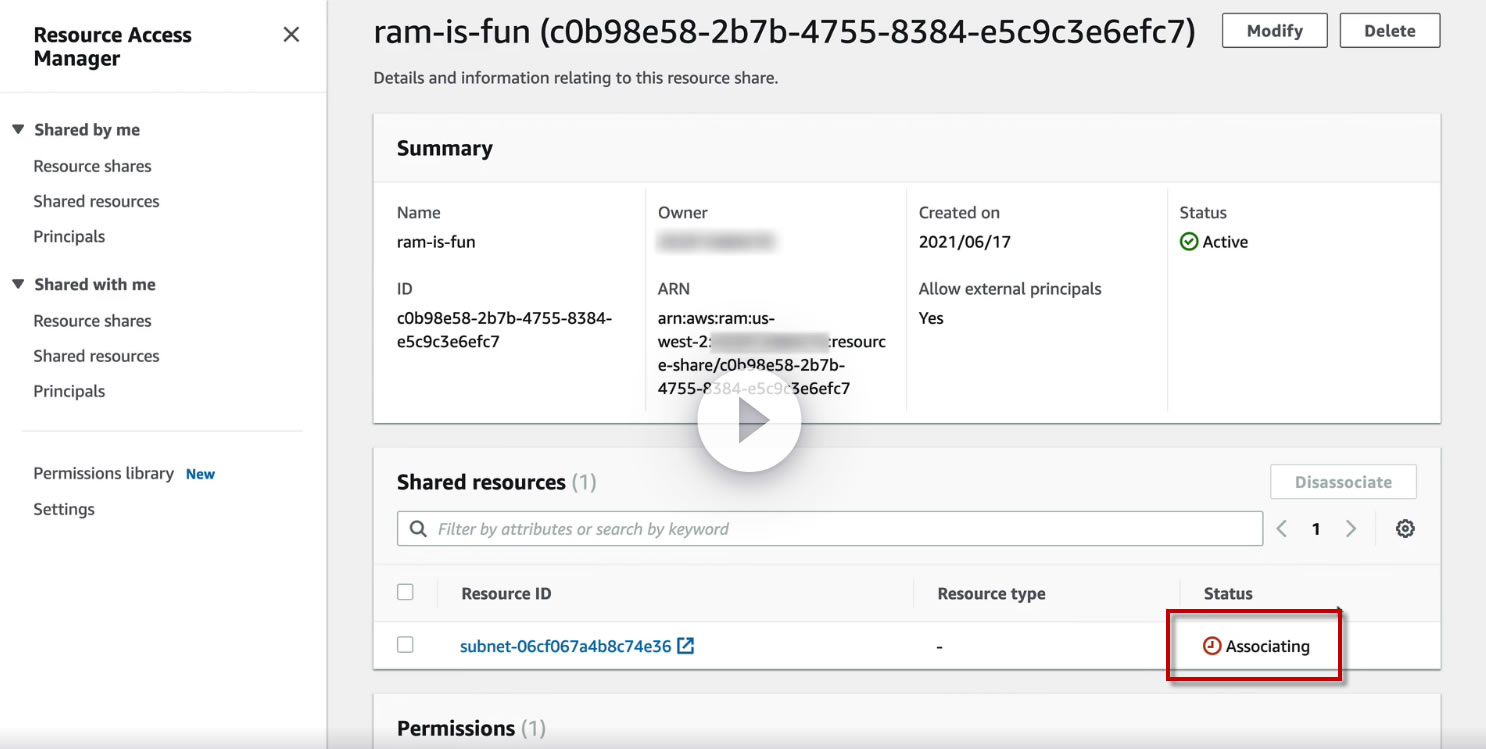This screenshot has height=749, width=1486.
Task: Check the subnet-06cf067a4b8c74e36 row checkbox
Action: [405, 645]
